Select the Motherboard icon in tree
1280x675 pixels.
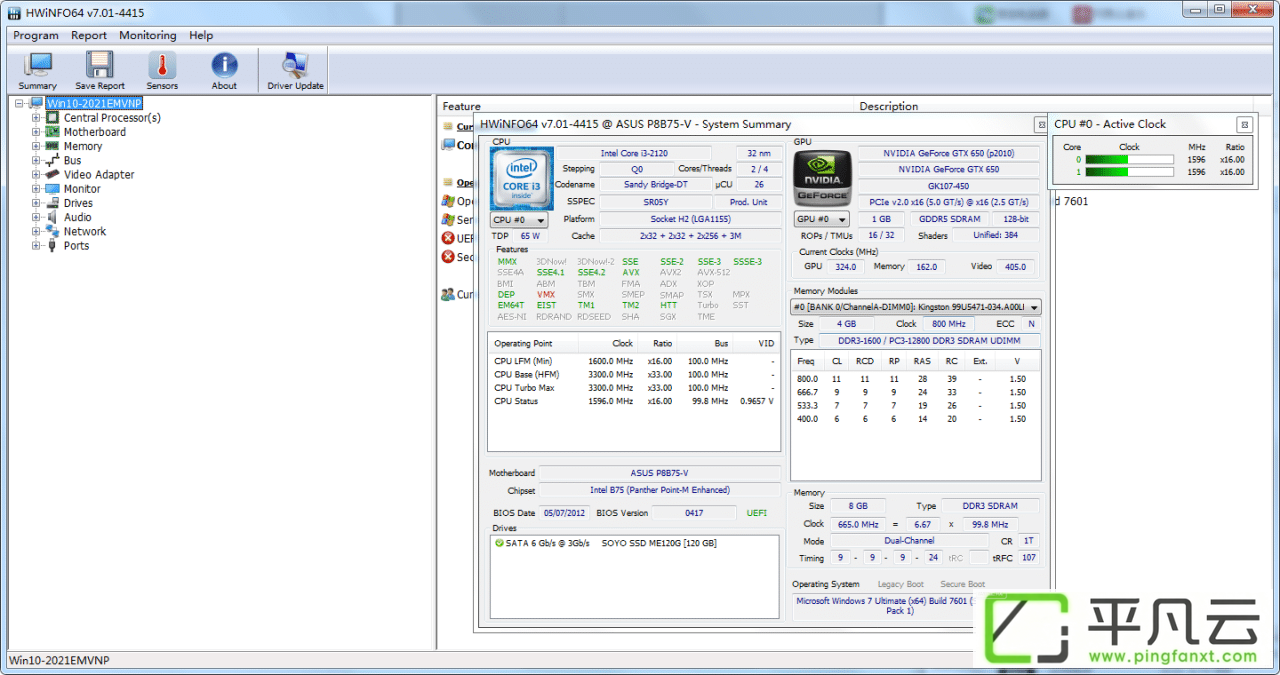[52, 132]
